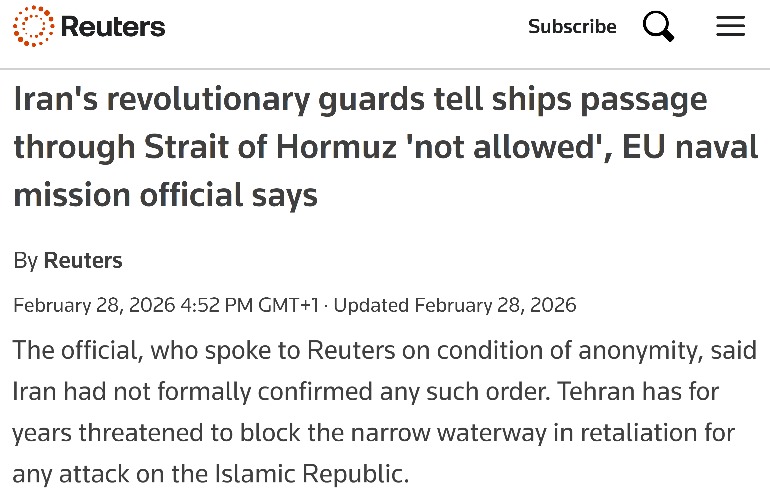Click the Reuters author byline
Screen dimensions: 770x500
pyautogui.click(x=83, y=261)
